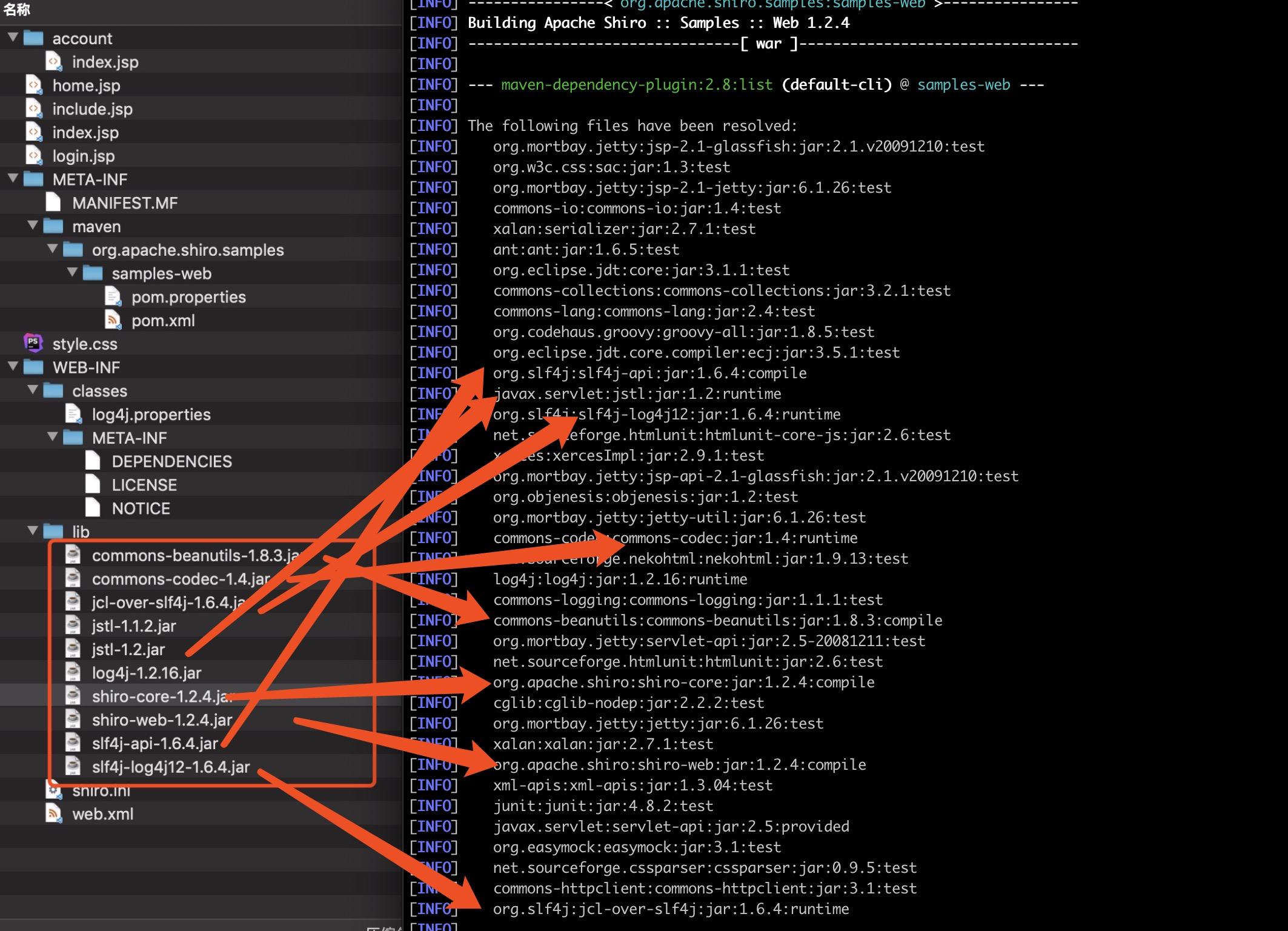This screenshot has width=1288, height=931.
Task: Click 'commons-lang:commons-lang:jar:2.4:test' line
Action: (654, 312)
